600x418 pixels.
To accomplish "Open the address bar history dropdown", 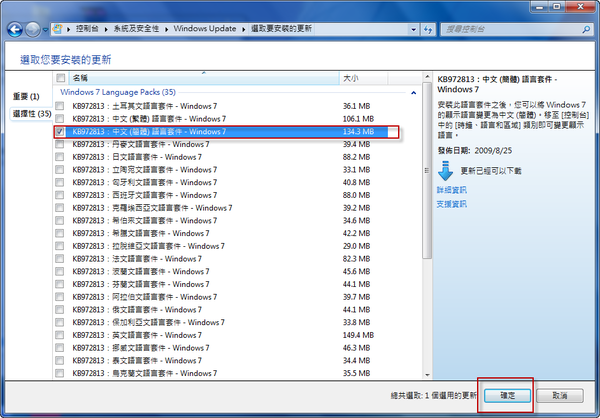I will 413,29.
